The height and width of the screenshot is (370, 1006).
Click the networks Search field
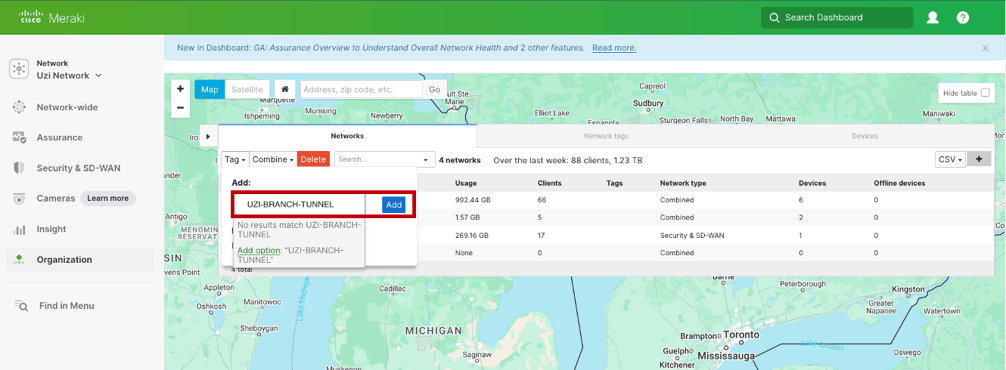(x=377, y=160)
